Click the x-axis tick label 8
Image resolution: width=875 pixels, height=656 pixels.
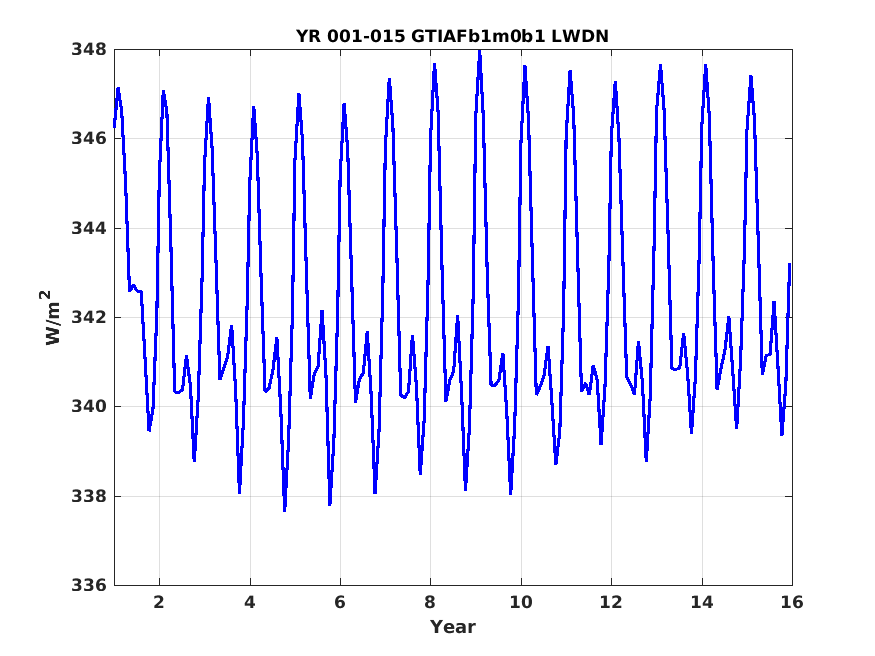tap(430, 602)
